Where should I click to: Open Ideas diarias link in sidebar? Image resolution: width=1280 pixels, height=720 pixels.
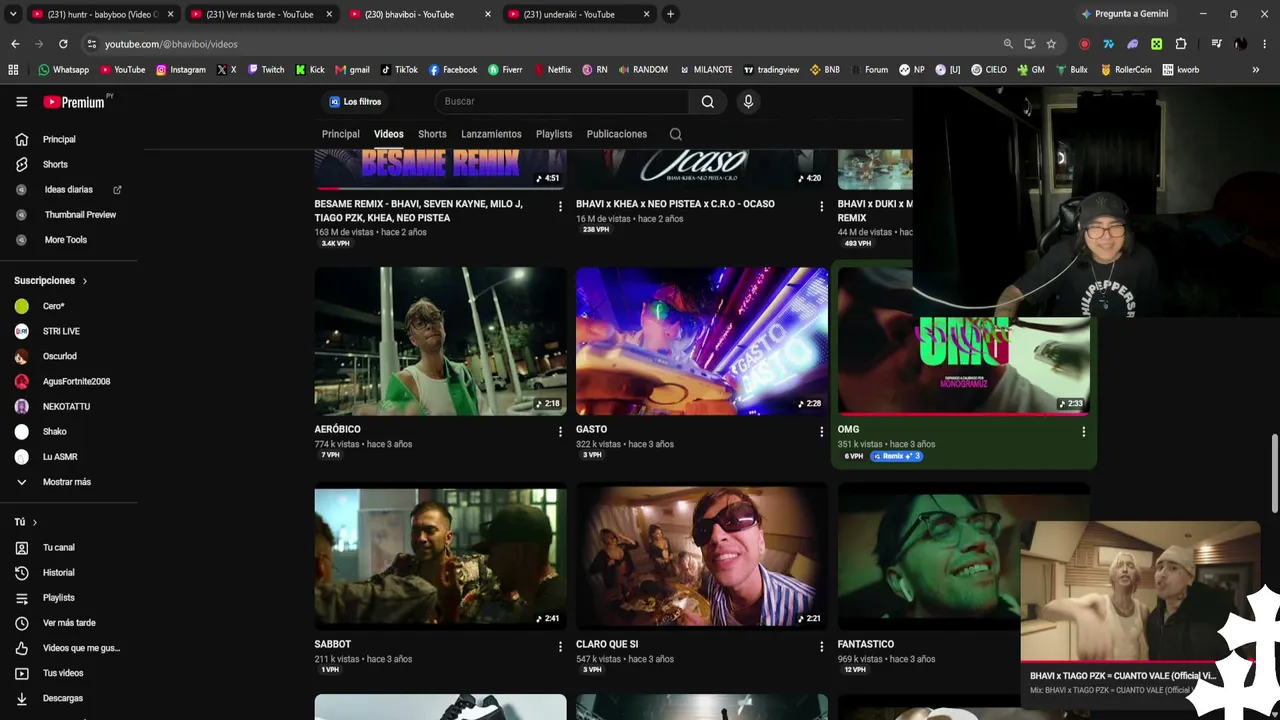68,190
